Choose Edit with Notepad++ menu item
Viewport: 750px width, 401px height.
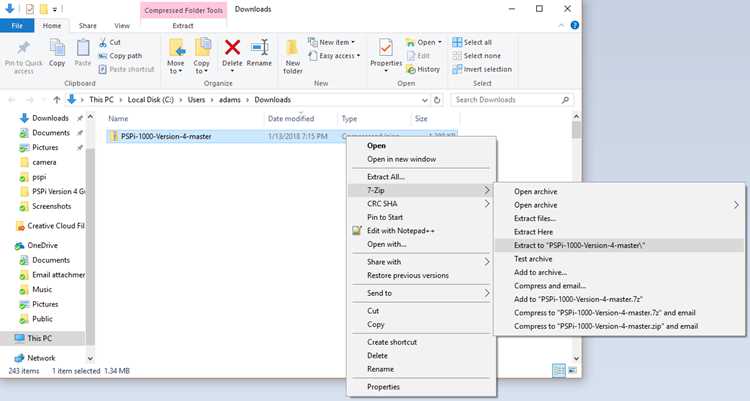[x=421, y=231]
